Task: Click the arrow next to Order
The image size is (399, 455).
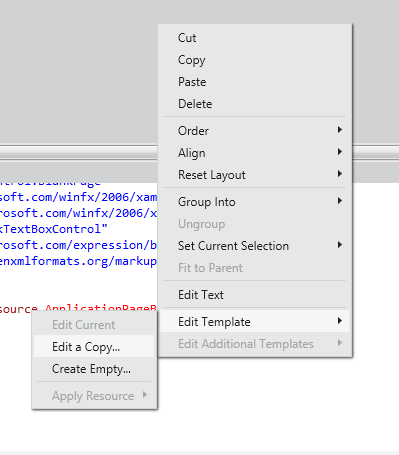Action: coord(340,130)
